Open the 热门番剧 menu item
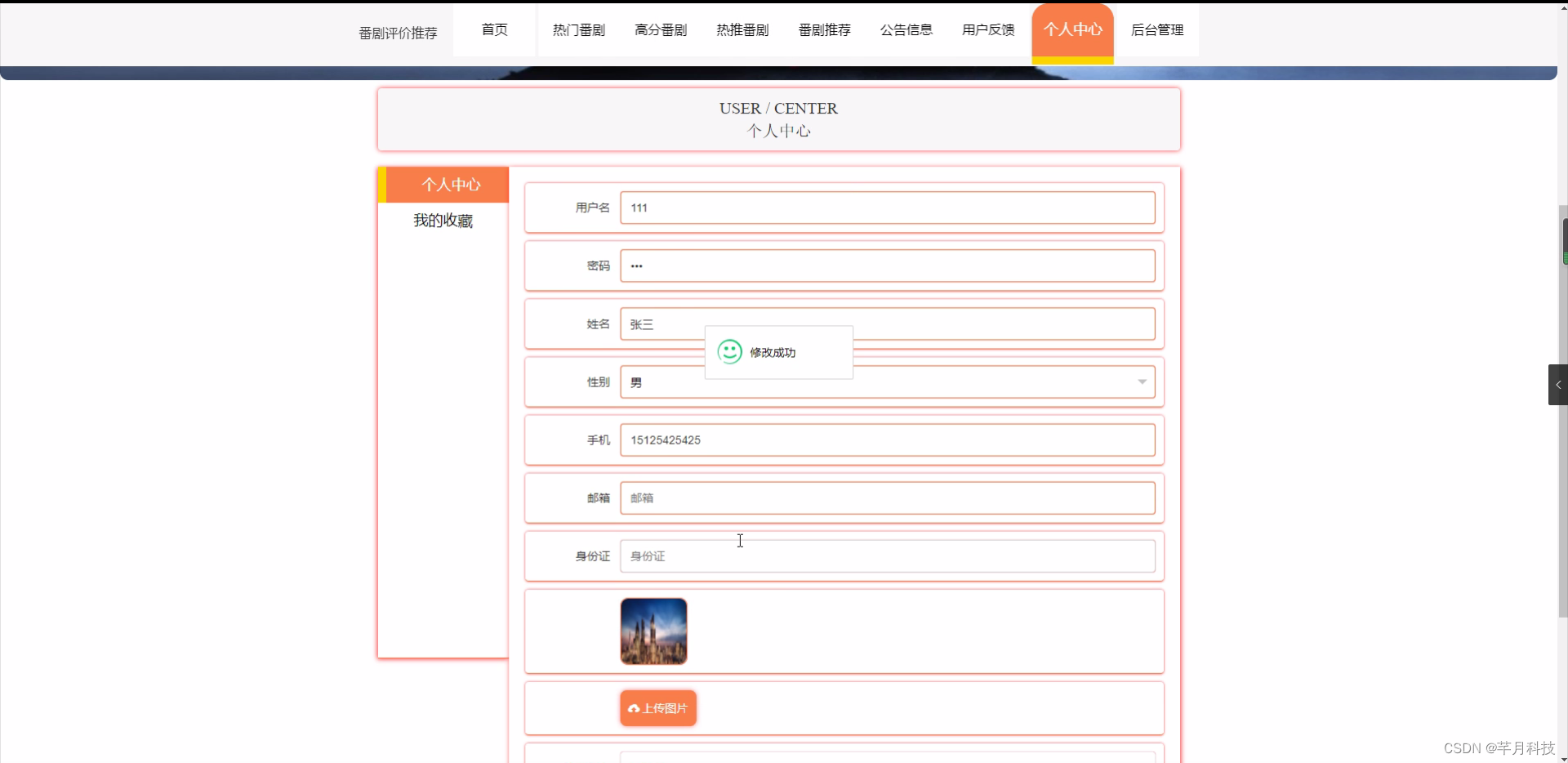 (578, 29)
